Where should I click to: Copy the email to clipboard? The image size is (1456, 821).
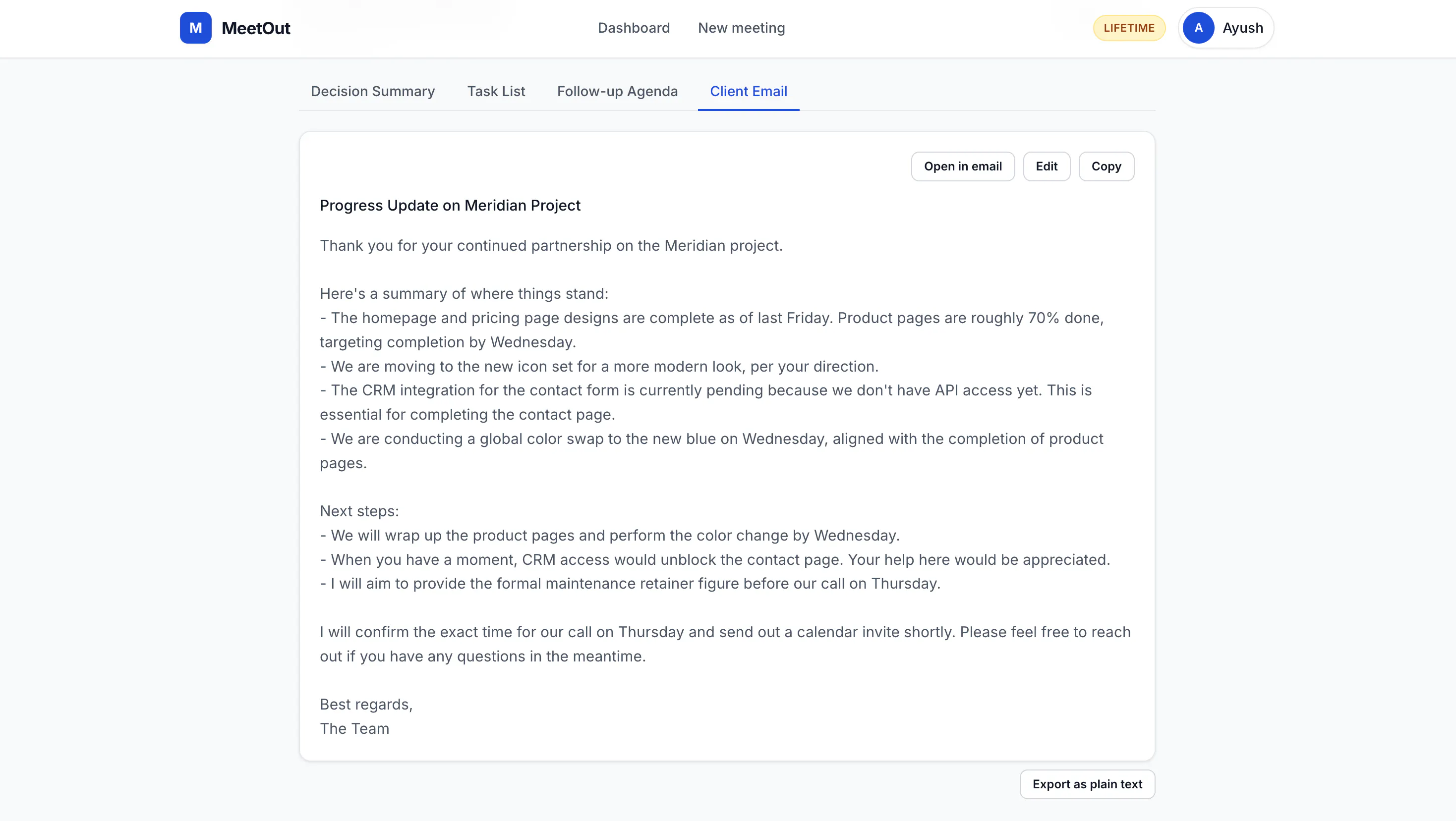[1106, 166]
